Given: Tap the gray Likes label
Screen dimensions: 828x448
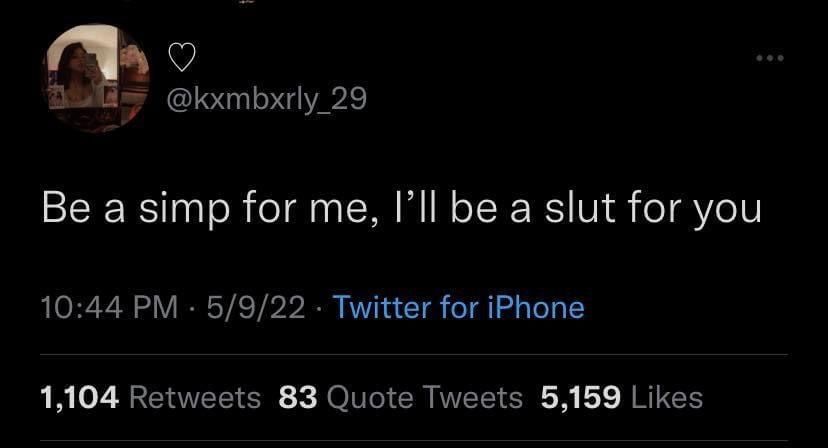Looking at the screenshot, I should coord(667,397).
